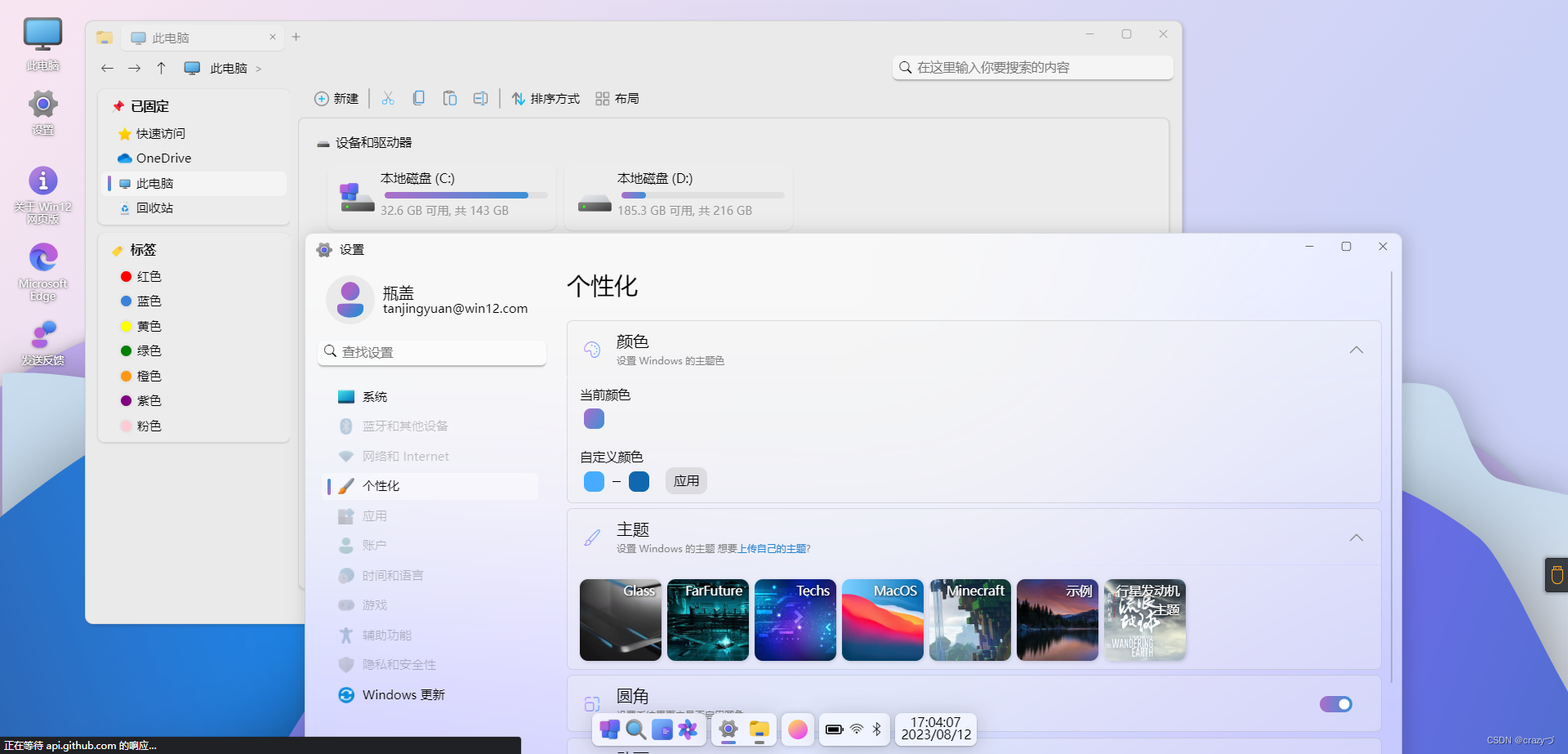Apply the Glass theme thumbnail
The width and height of the screenshot is (1568, 754).
tap(621, 620)
